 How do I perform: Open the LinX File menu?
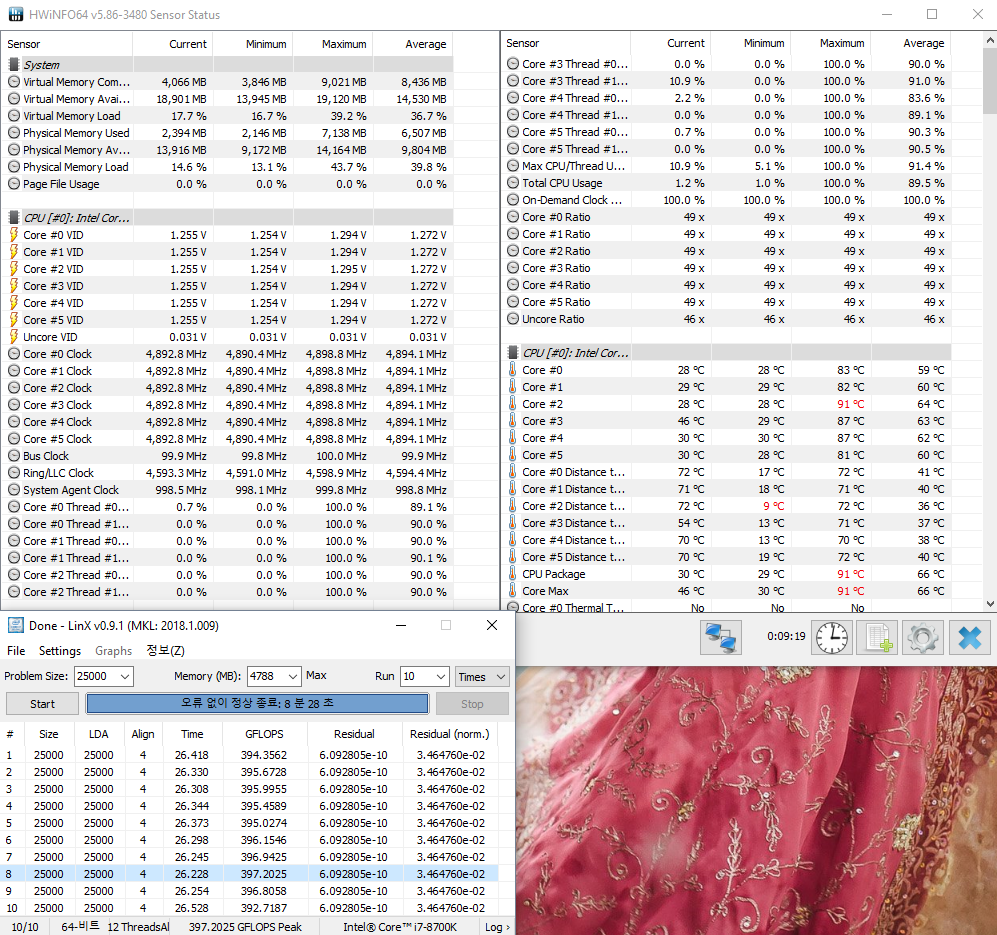(16, 651)
